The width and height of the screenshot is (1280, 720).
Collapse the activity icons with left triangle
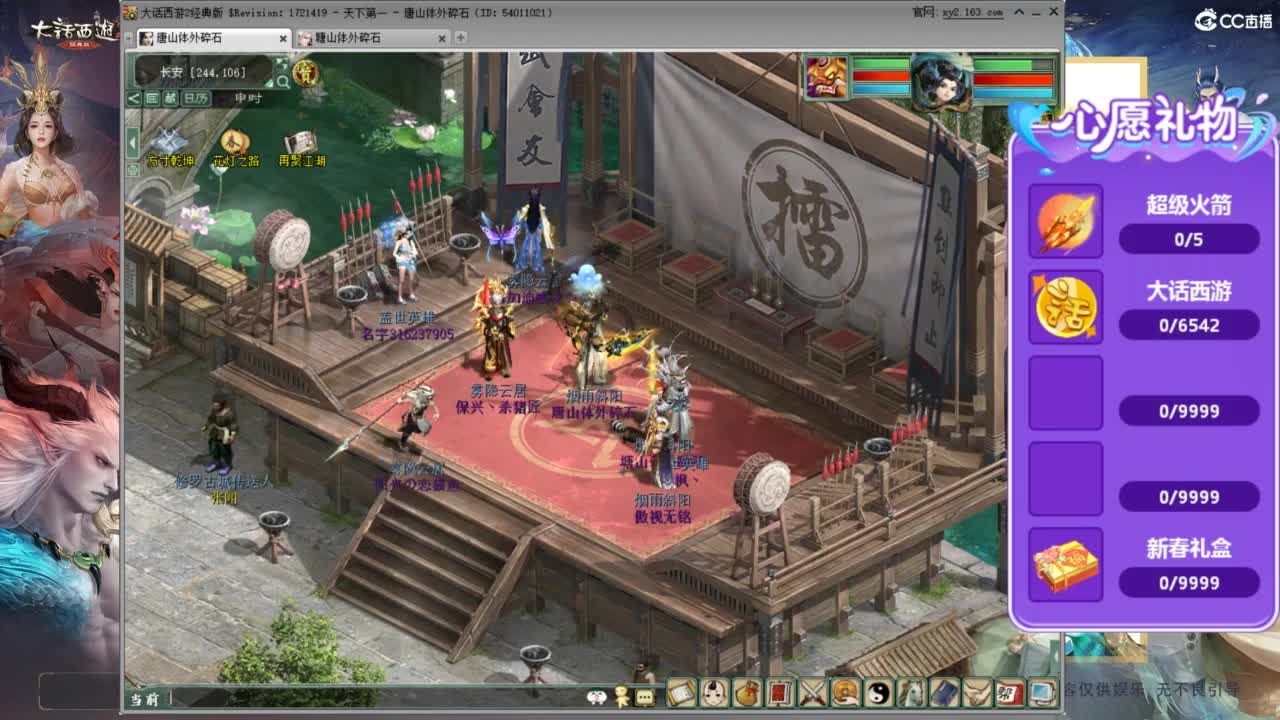coord(132,143)
